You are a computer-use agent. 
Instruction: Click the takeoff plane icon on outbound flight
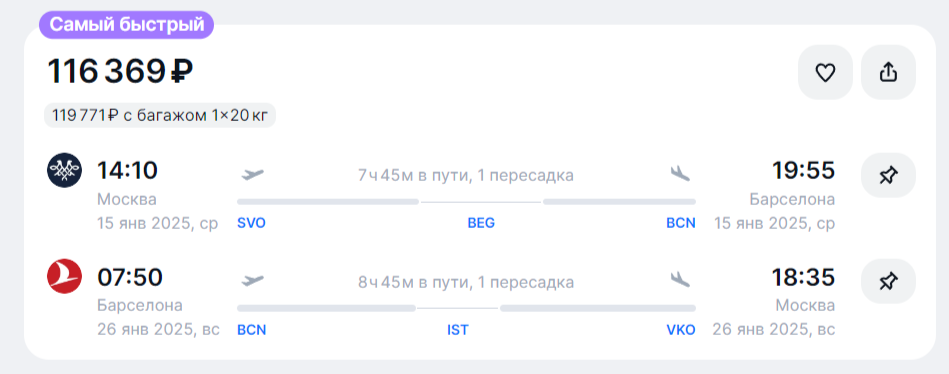click(252, 175)
